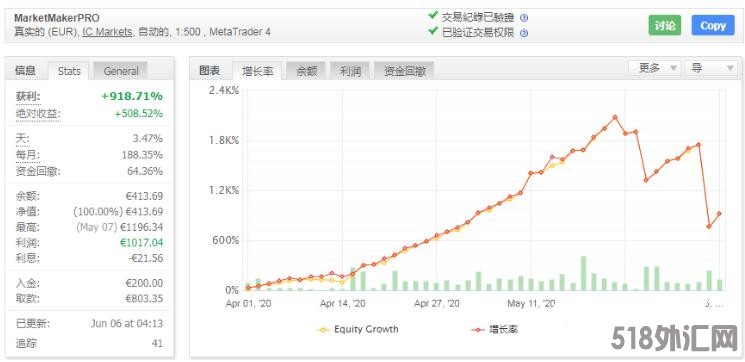Viewport: 745px width, 362px height.
Task: Switch to the Stats tab
Action: tap(69, 71)
